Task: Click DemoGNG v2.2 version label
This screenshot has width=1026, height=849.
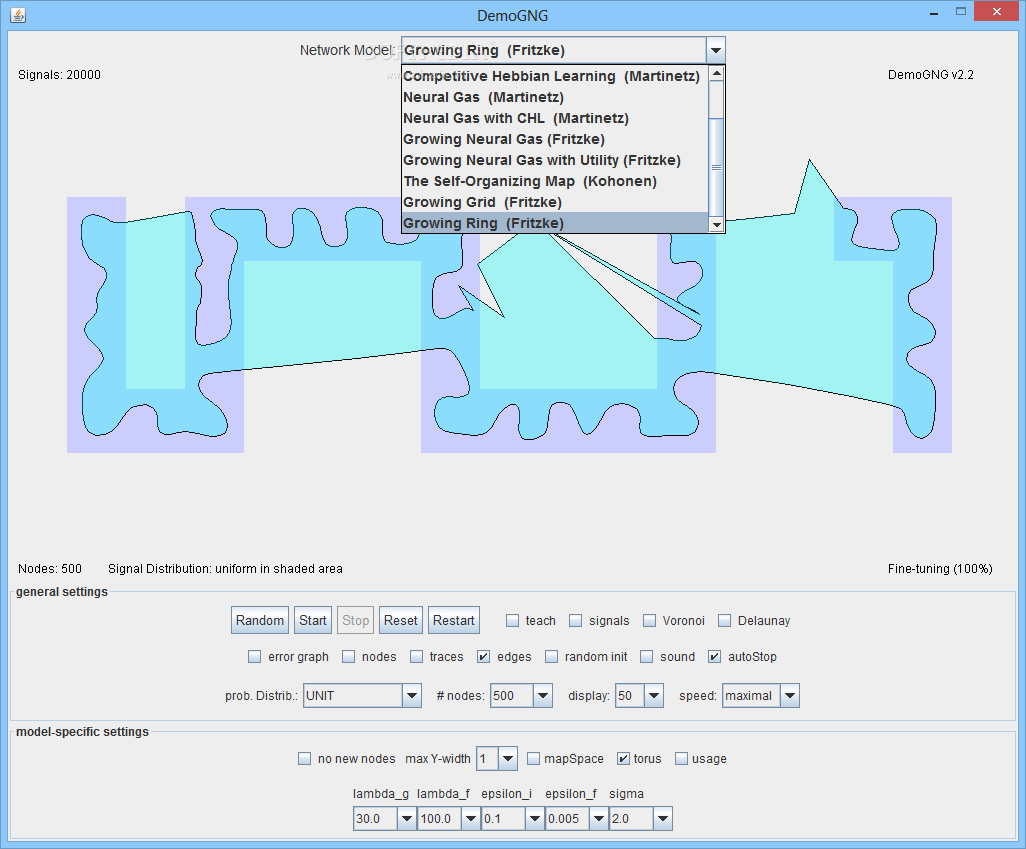Action: tap(930, 75)
